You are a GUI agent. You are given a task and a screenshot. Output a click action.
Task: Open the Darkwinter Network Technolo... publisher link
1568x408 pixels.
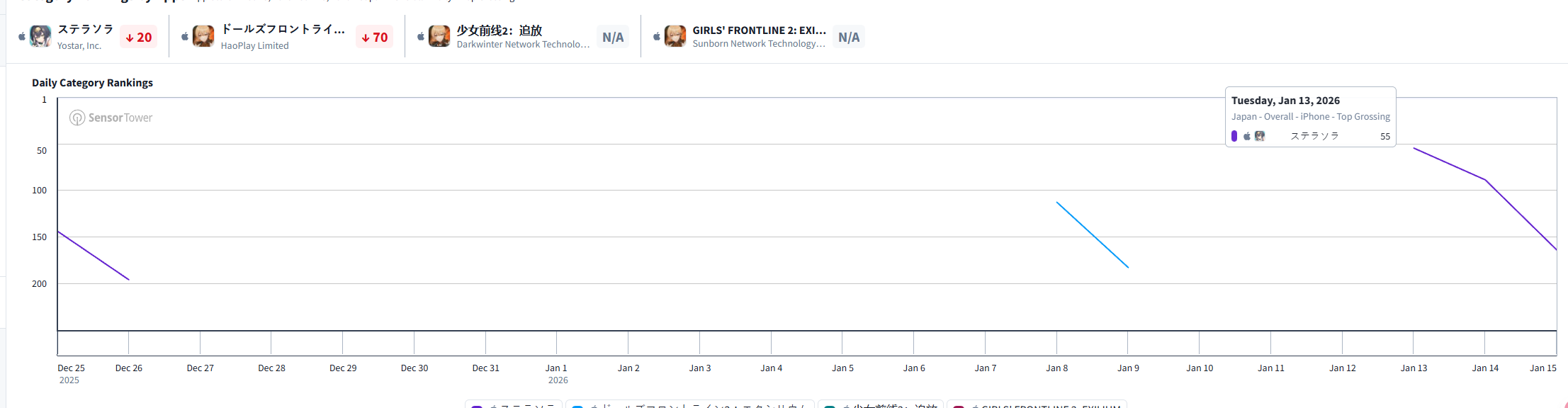pos(523,44)
